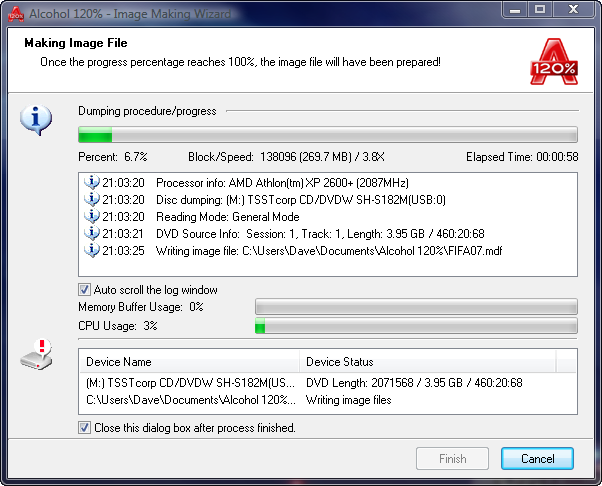Click the Dumping procedure/progress label

click(147, 111)
